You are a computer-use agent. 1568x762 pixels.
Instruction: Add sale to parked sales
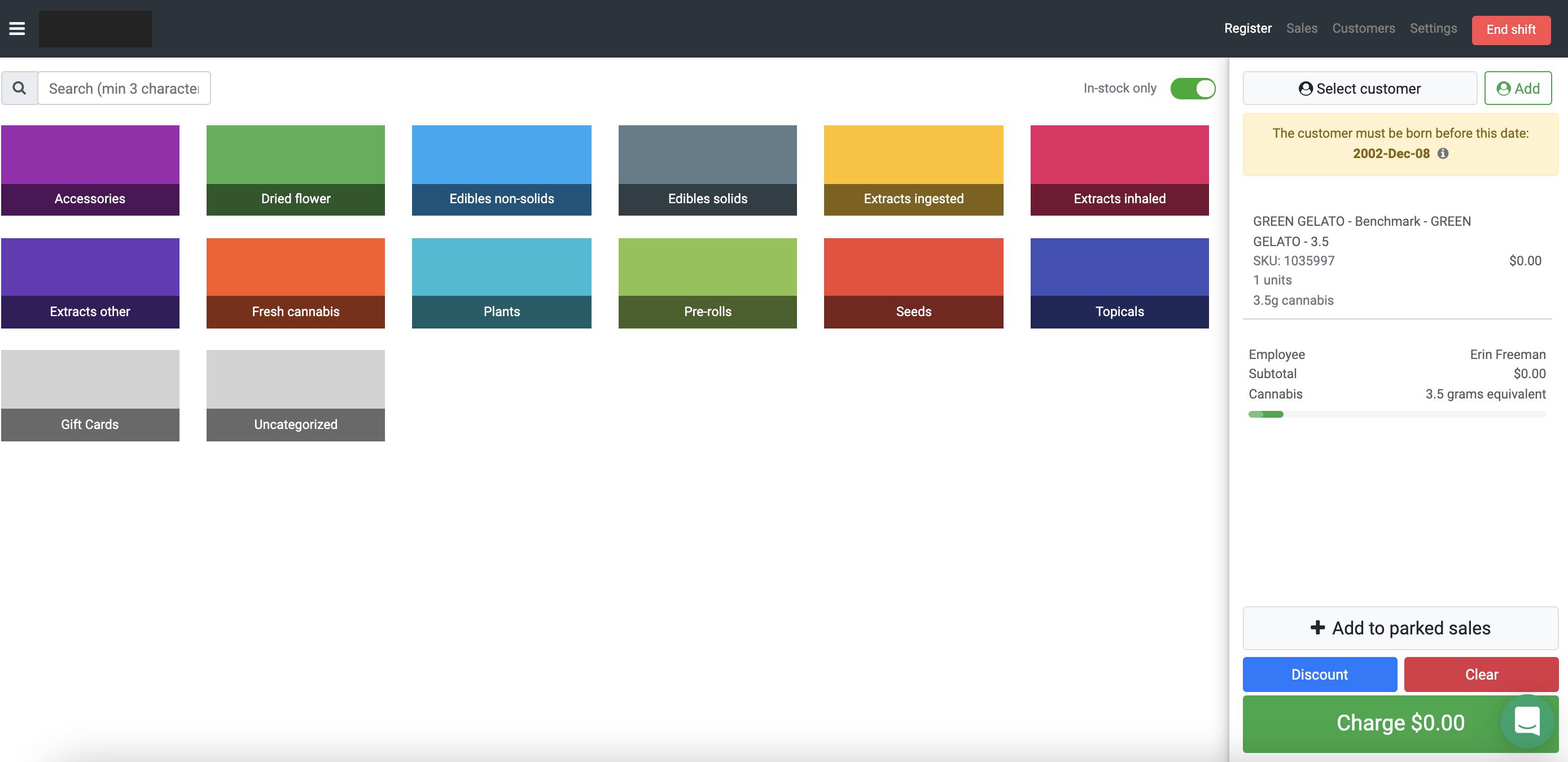pos(1399,628)
